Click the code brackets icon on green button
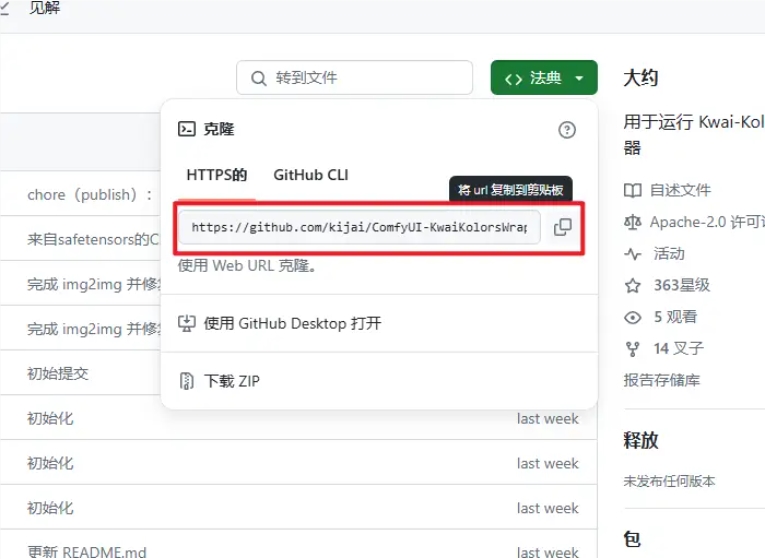The height and width of the screenshot is (559, 765). coord(513,79)
